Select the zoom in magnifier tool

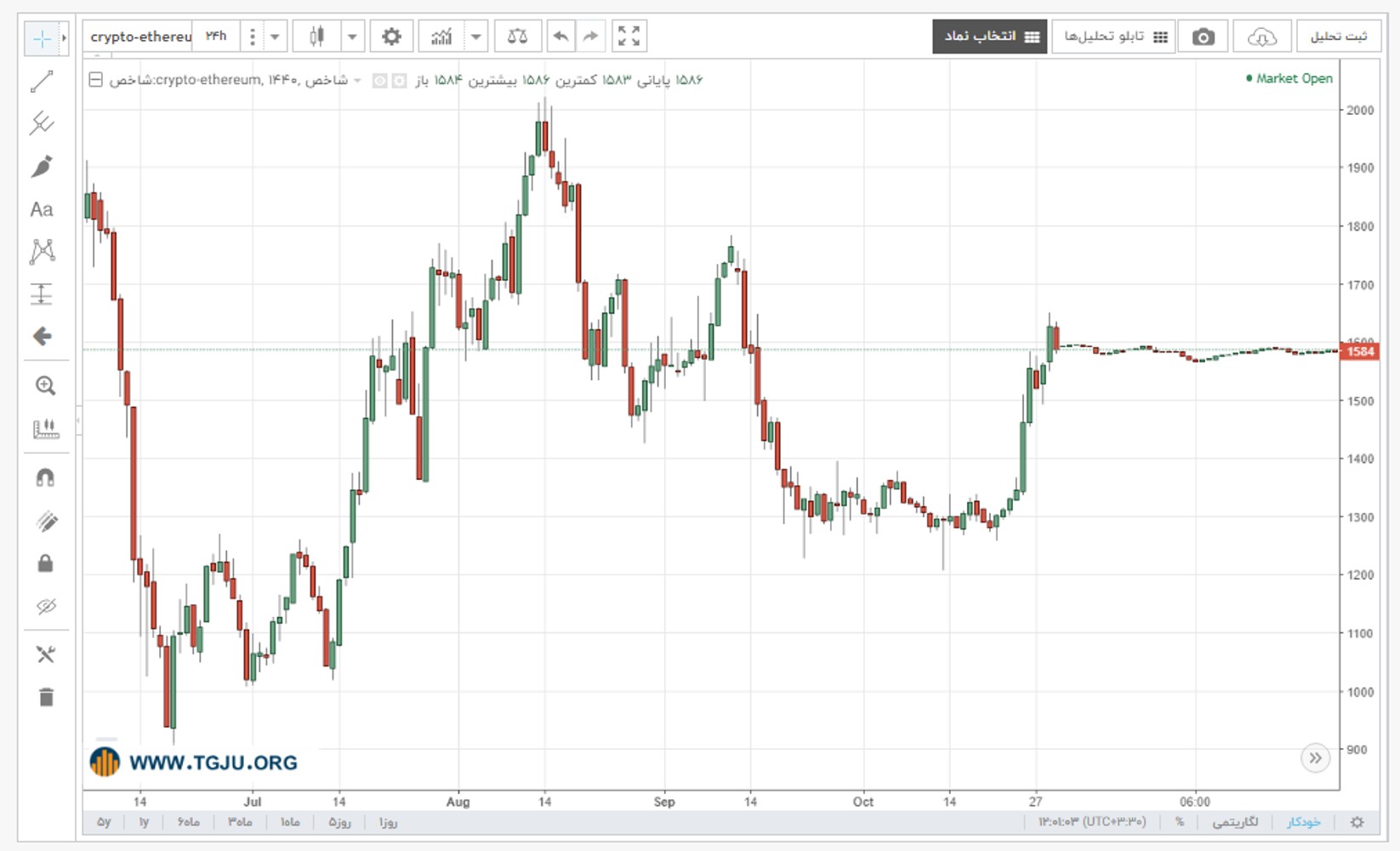click(45, 386)
